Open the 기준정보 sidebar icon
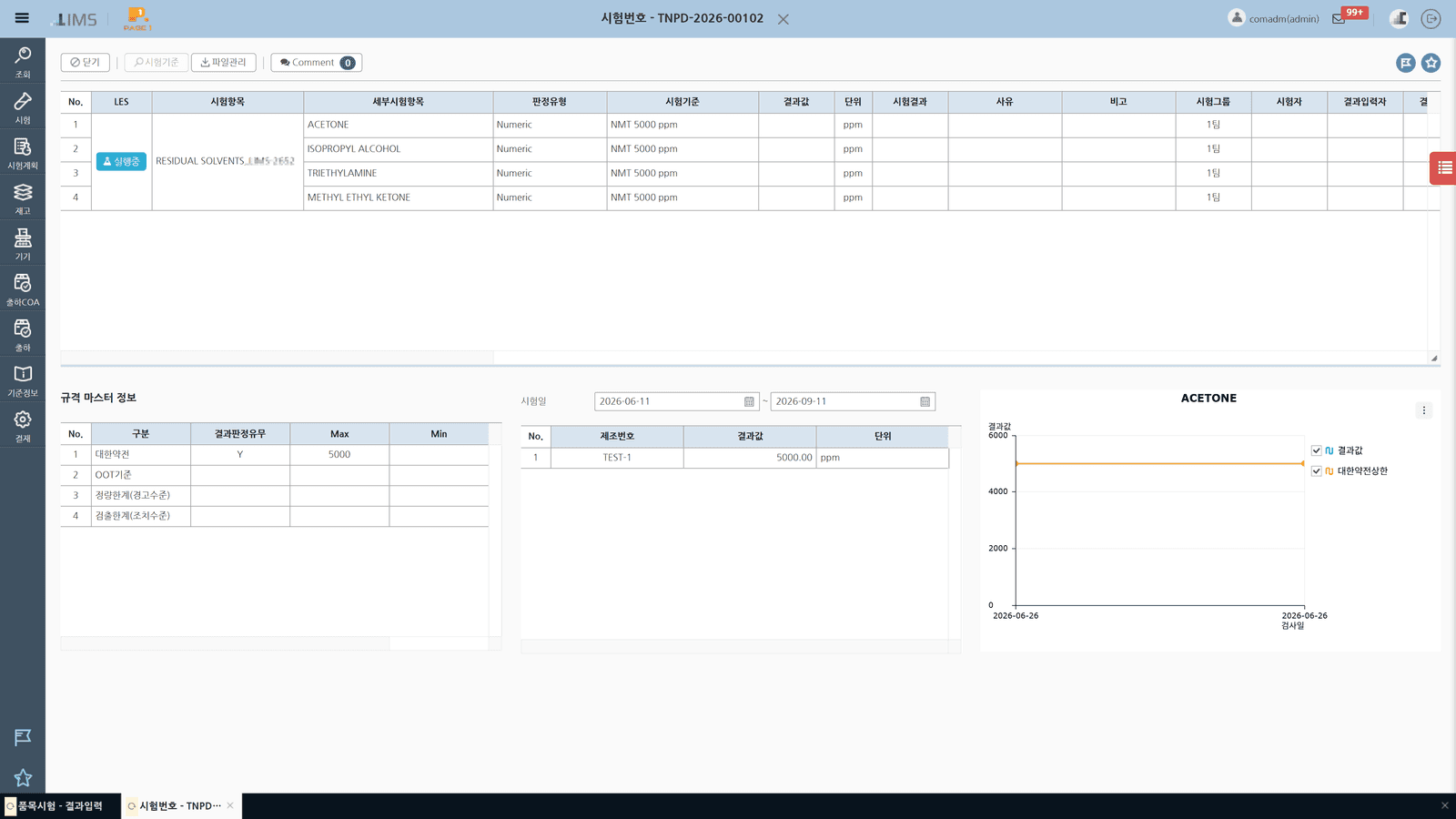The width and height of the screenshot is (1456, 819). pos(23,380)
